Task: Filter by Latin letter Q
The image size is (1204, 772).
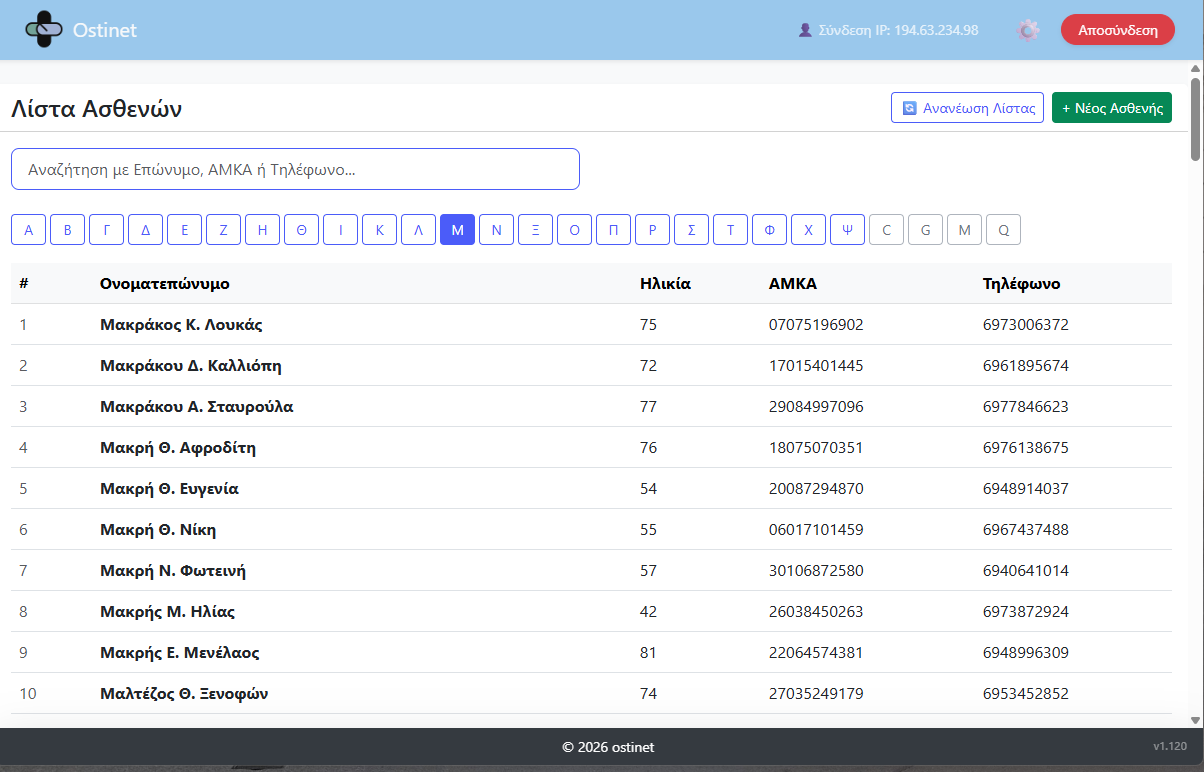Action: point(1003,230)
